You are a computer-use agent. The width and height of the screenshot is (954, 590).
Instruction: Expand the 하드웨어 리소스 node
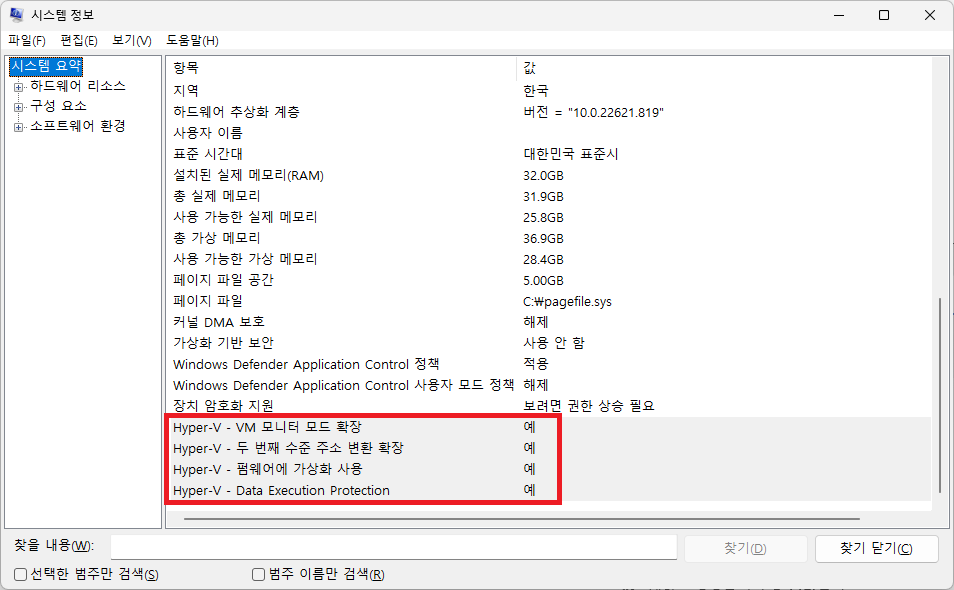pos(18,87)
